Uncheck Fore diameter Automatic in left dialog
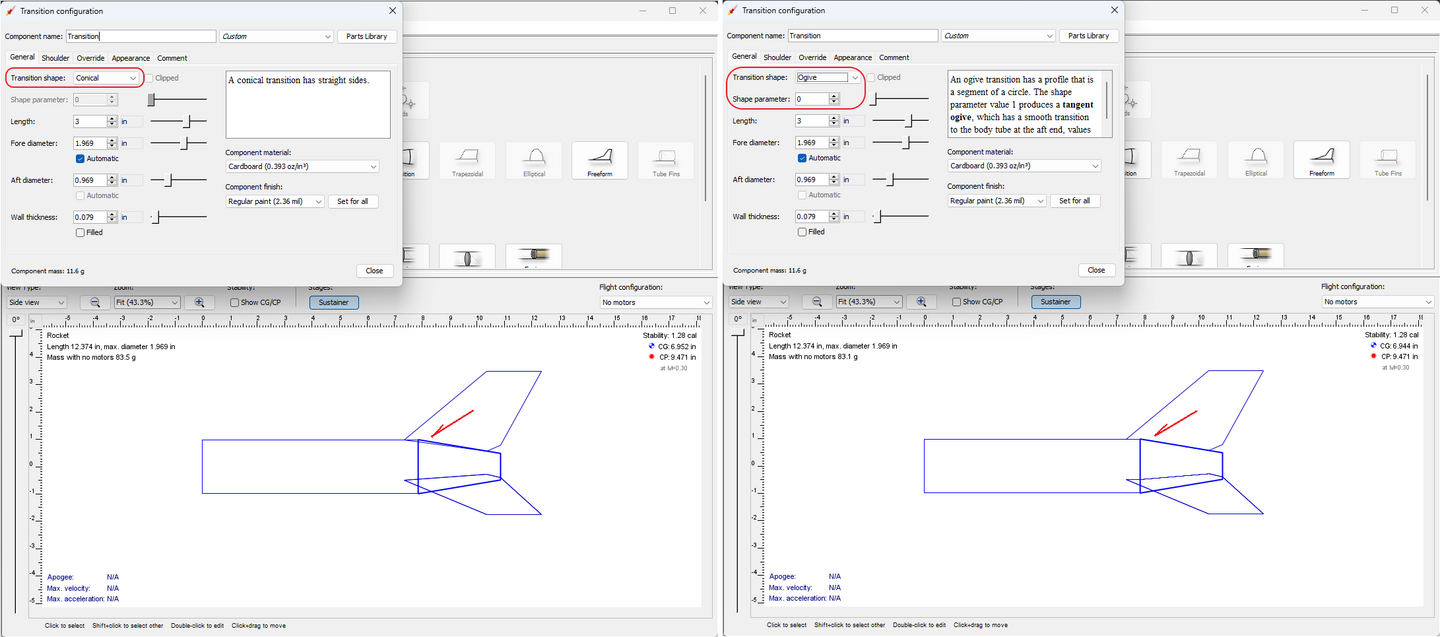The image size is (1440, 637). point(80,158)
